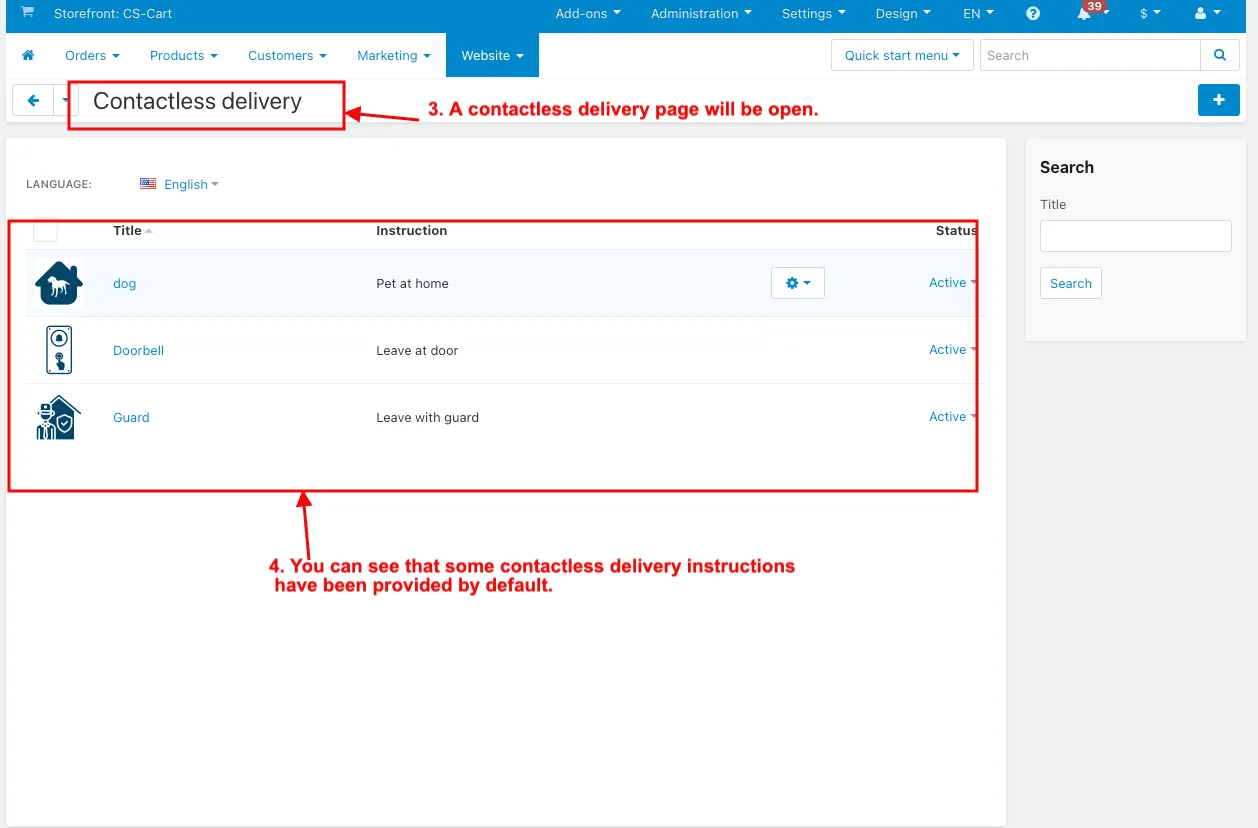Open the dropdown caret beside back arrow
1258x828 pixels.
point(65,100)
